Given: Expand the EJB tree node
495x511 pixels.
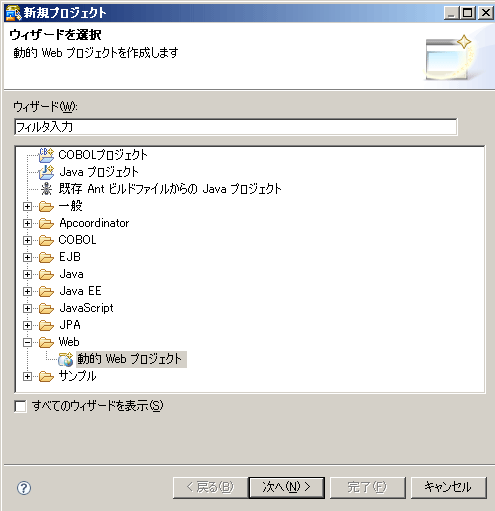Looking at the screenshot, I should click(x=27, y=258).
